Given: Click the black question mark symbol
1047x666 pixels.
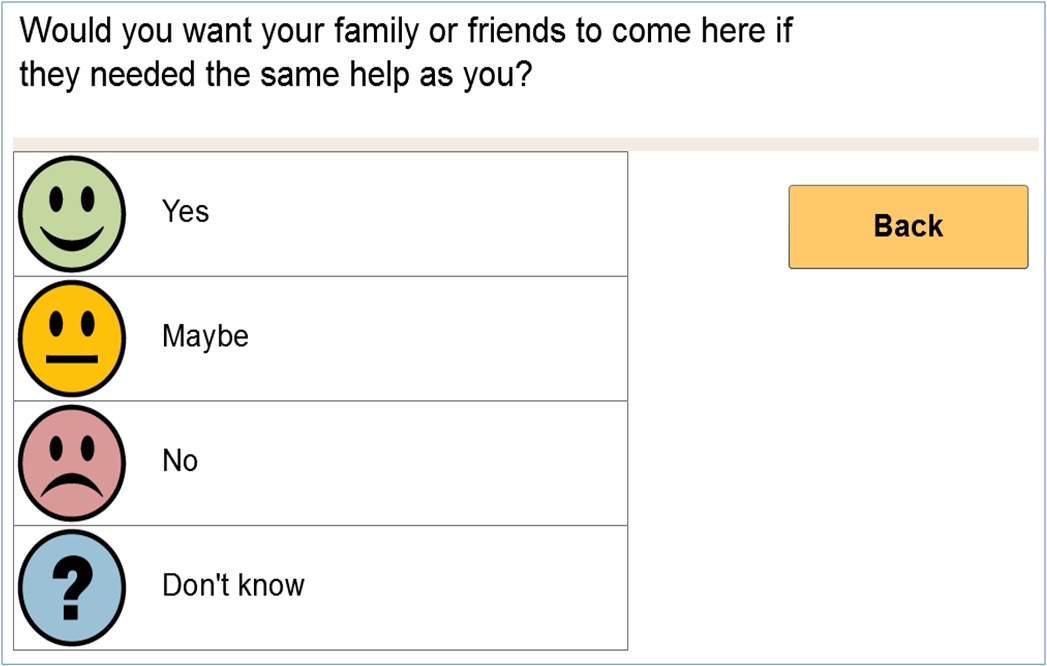Looking at the screenshot, I should coord(71,587).
